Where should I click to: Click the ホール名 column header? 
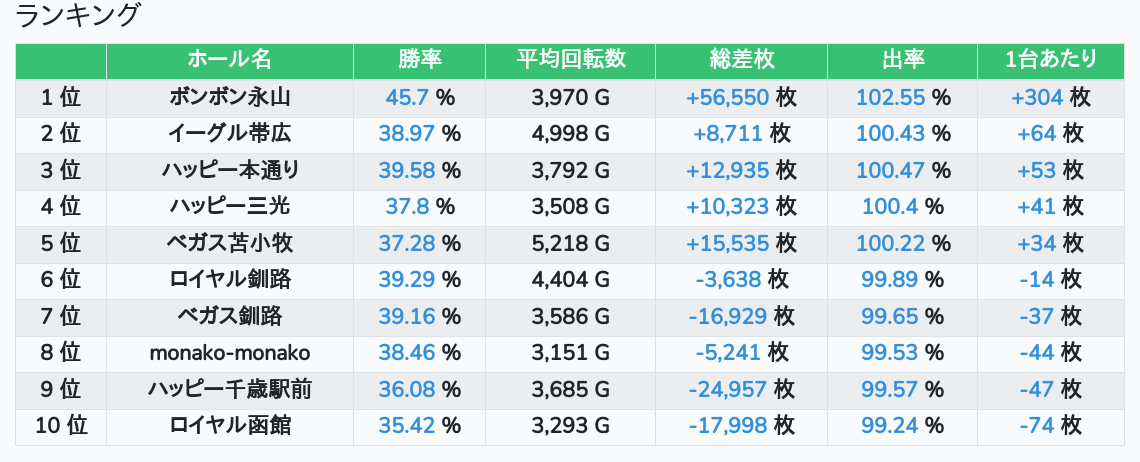(230, 60)
